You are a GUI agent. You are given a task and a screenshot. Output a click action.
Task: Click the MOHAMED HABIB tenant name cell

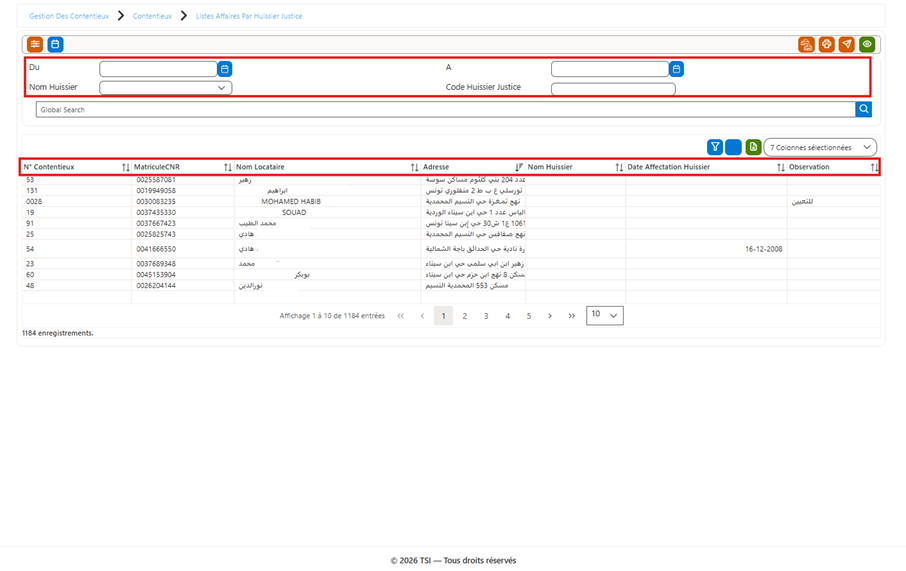pyautogui.click(x=328, y=202)
